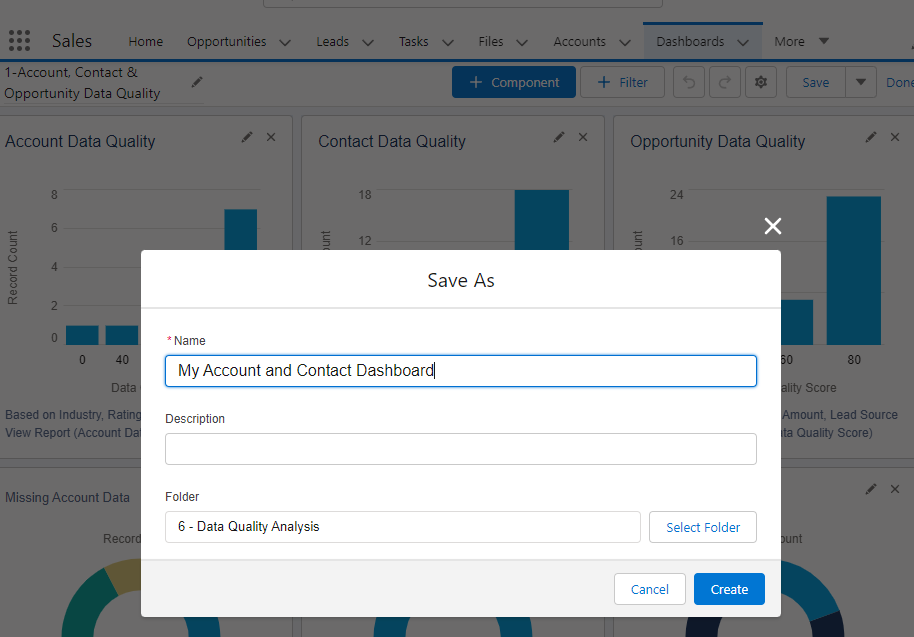Open the More navigation dropdown
Image resolution: width=914 pixels, height=637 pixels.
pyautogui.click(x=801, y=41)
